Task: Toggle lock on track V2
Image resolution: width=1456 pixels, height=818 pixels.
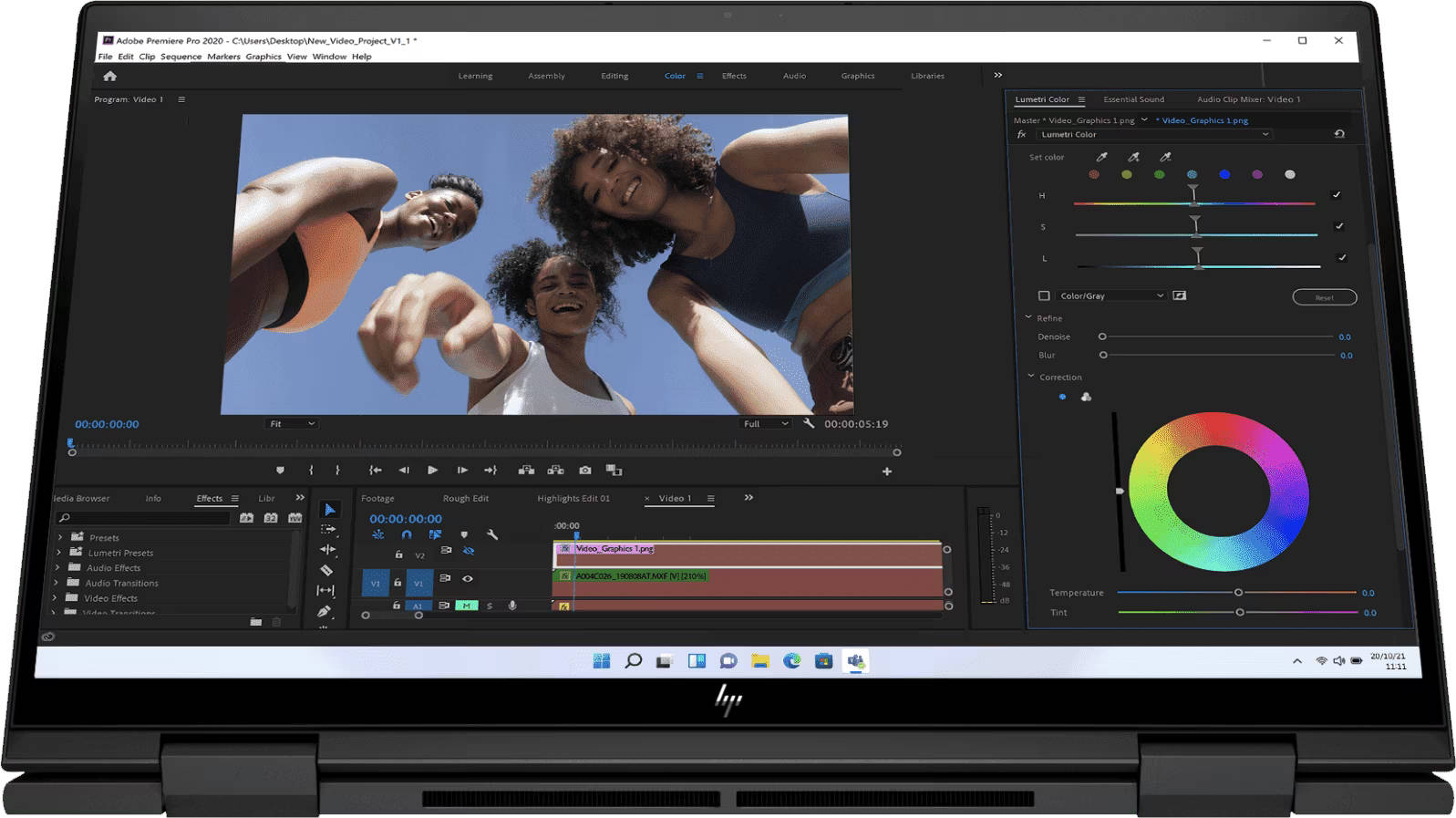Action: coord(398,554)
